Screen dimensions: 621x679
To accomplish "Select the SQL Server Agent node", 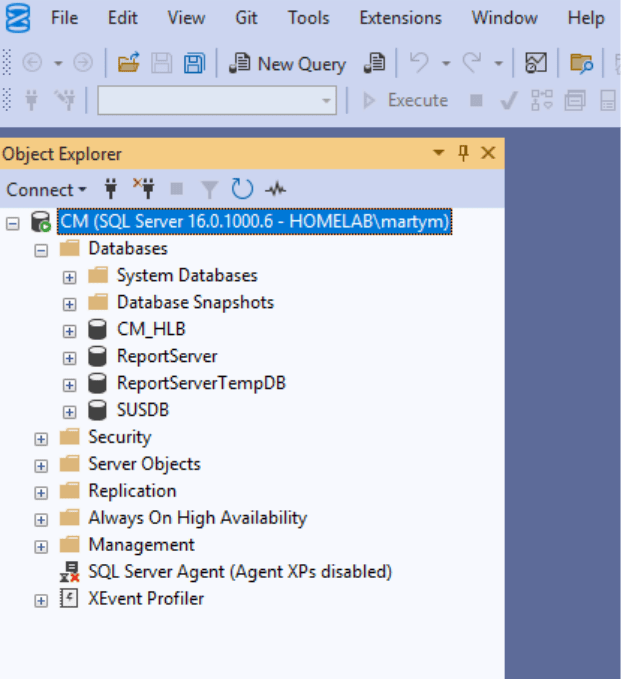I will click(239, 572).
